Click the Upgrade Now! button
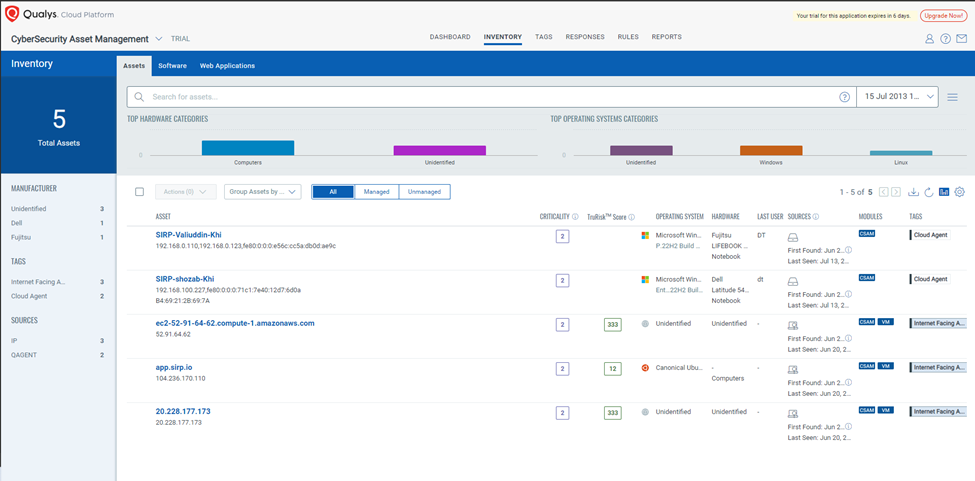Image resolution: width=975 pixels, height=481 pixels. pos(943,15)
